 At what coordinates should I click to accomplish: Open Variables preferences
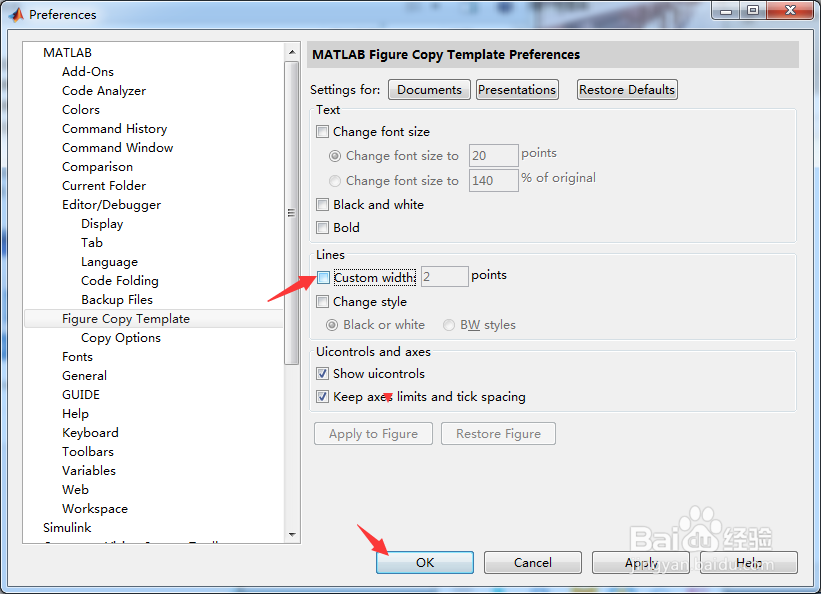(88, 470)
